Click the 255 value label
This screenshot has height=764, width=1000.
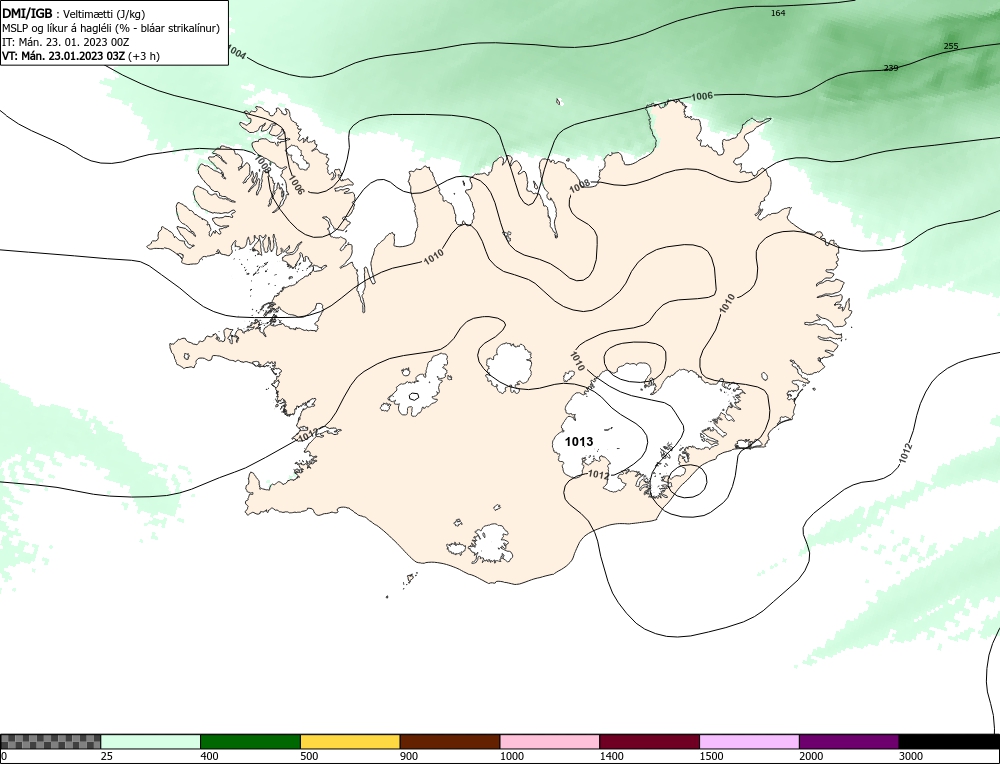click(951, 46)
